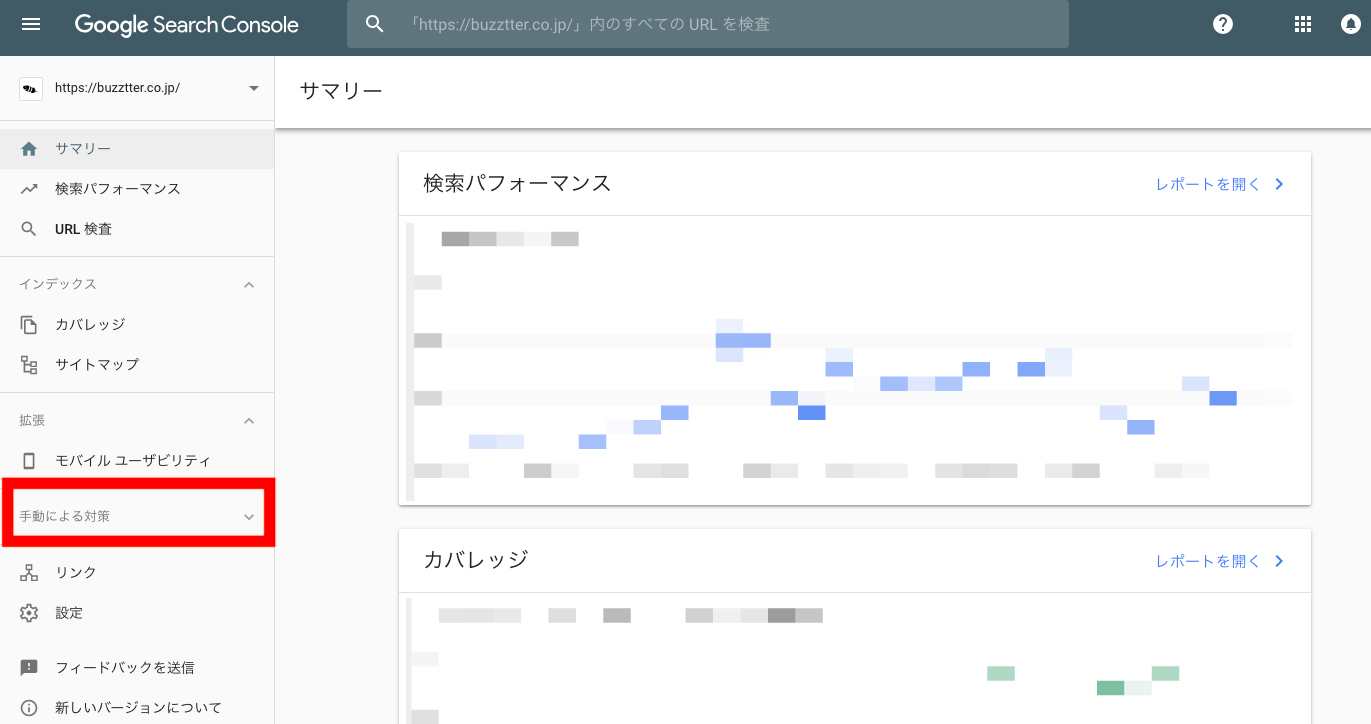Open 検索パフォーマンス in the sidebar
This screenshot has width=1371, height=724.
pos(137,189)
